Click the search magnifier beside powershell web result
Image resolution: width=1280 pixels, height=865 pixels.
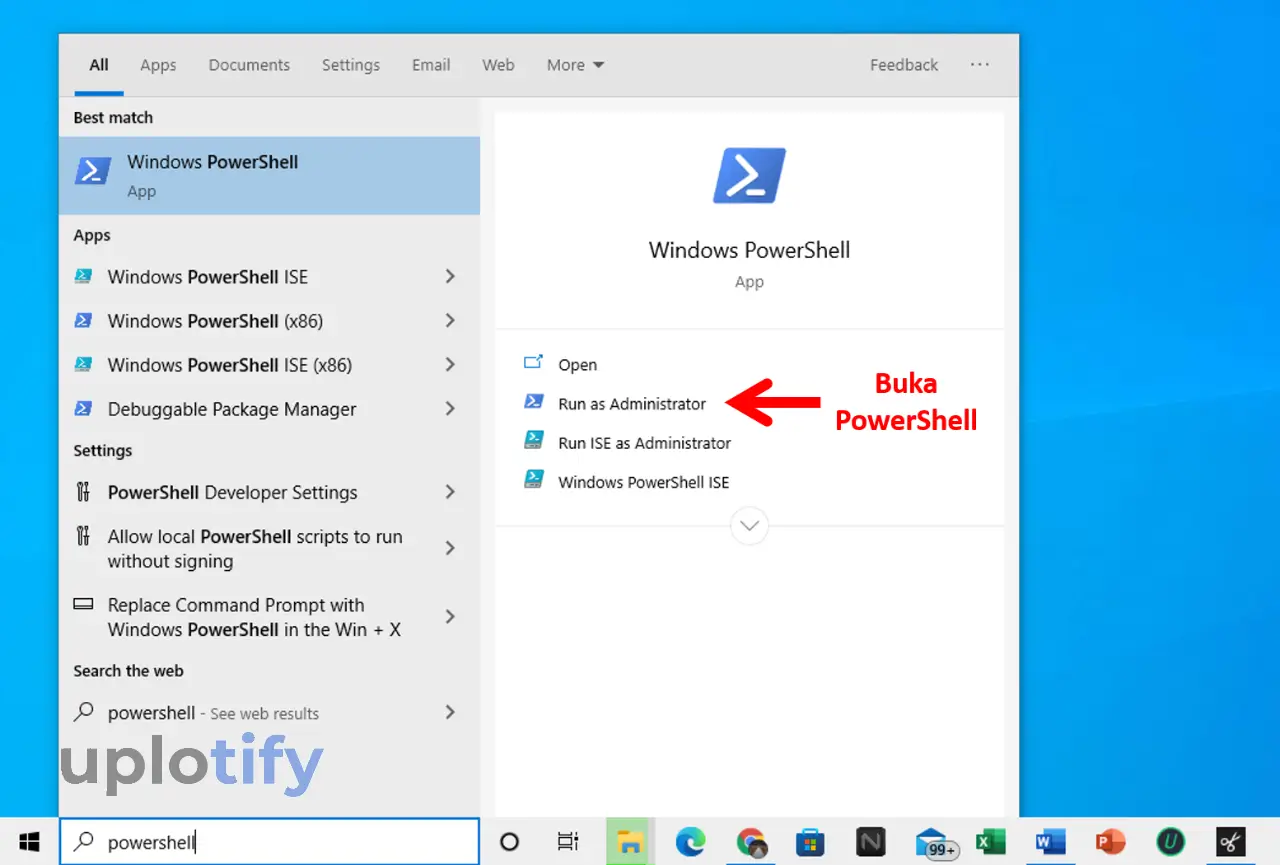click(85, 712)
